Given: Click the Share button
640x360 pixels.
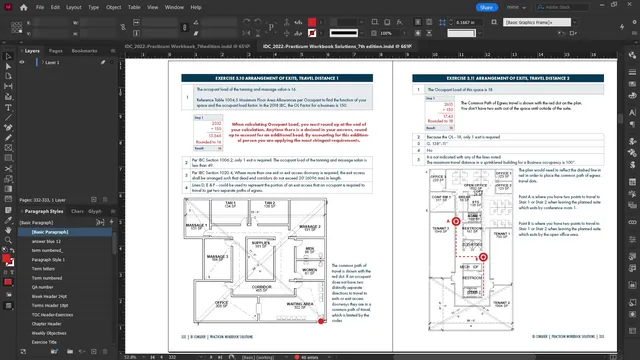Looking at the screenshot, I should (486, 7).
